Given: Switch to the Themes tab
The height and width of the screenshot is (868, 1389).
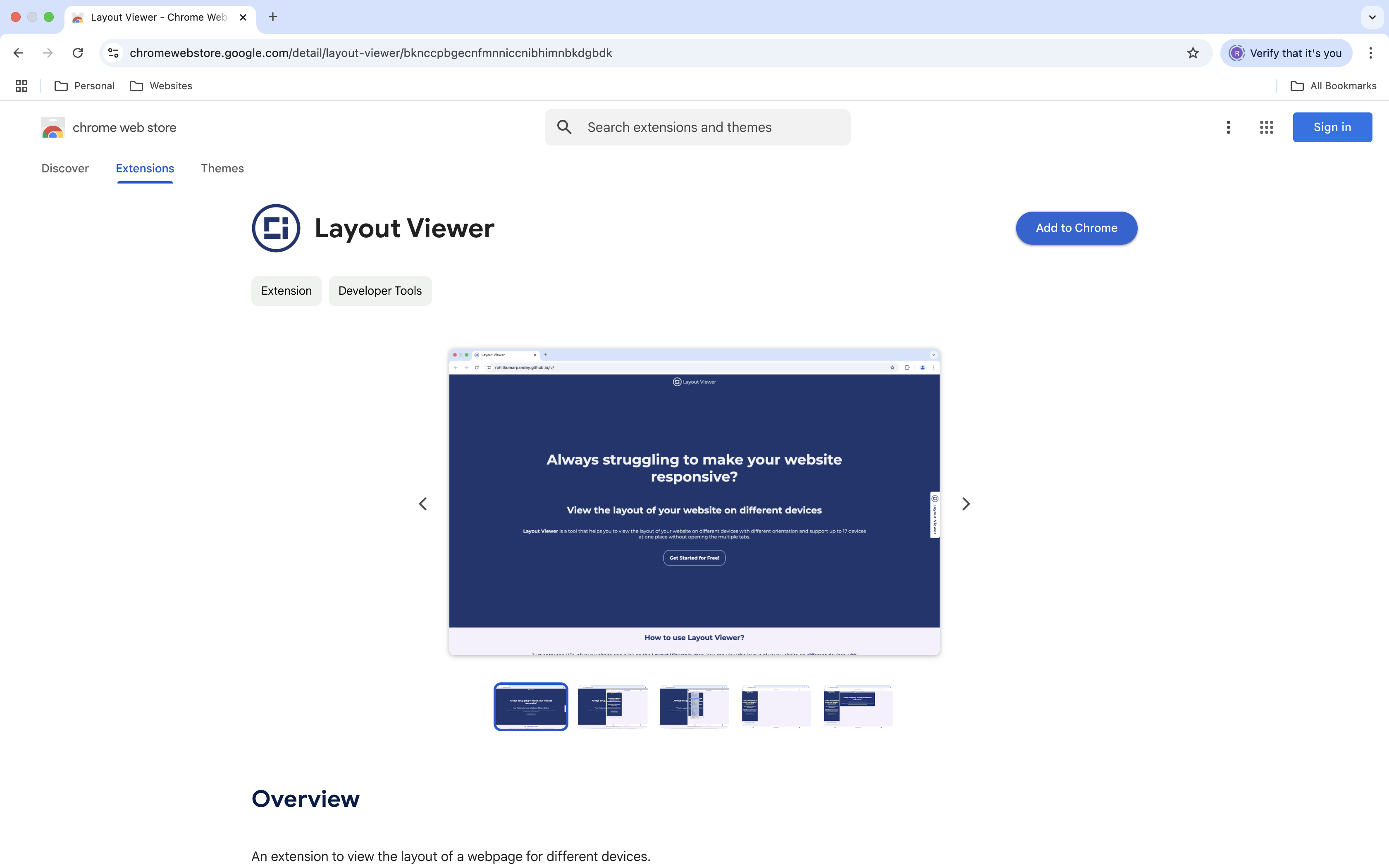Looking at the screenshot, I should (x=222, y=168).
